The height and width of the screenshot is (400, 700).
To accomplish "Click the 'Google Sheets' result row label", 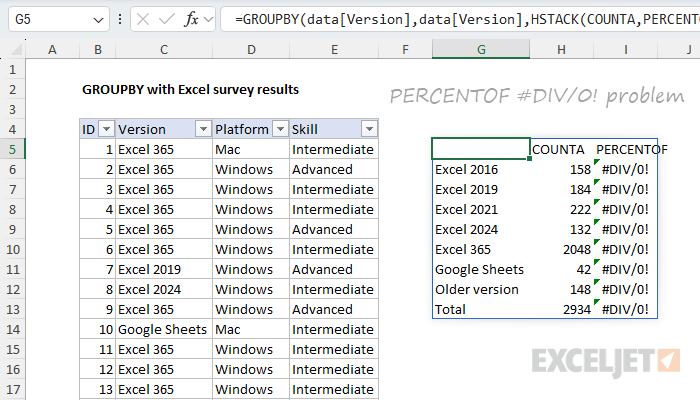I will click(481, 269).
